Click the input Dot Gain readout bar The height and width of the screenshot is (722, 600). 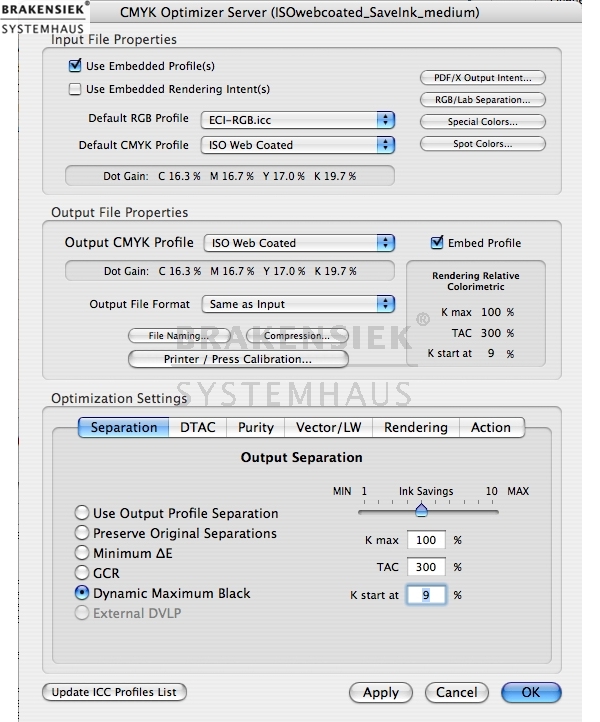click(230, 176)
